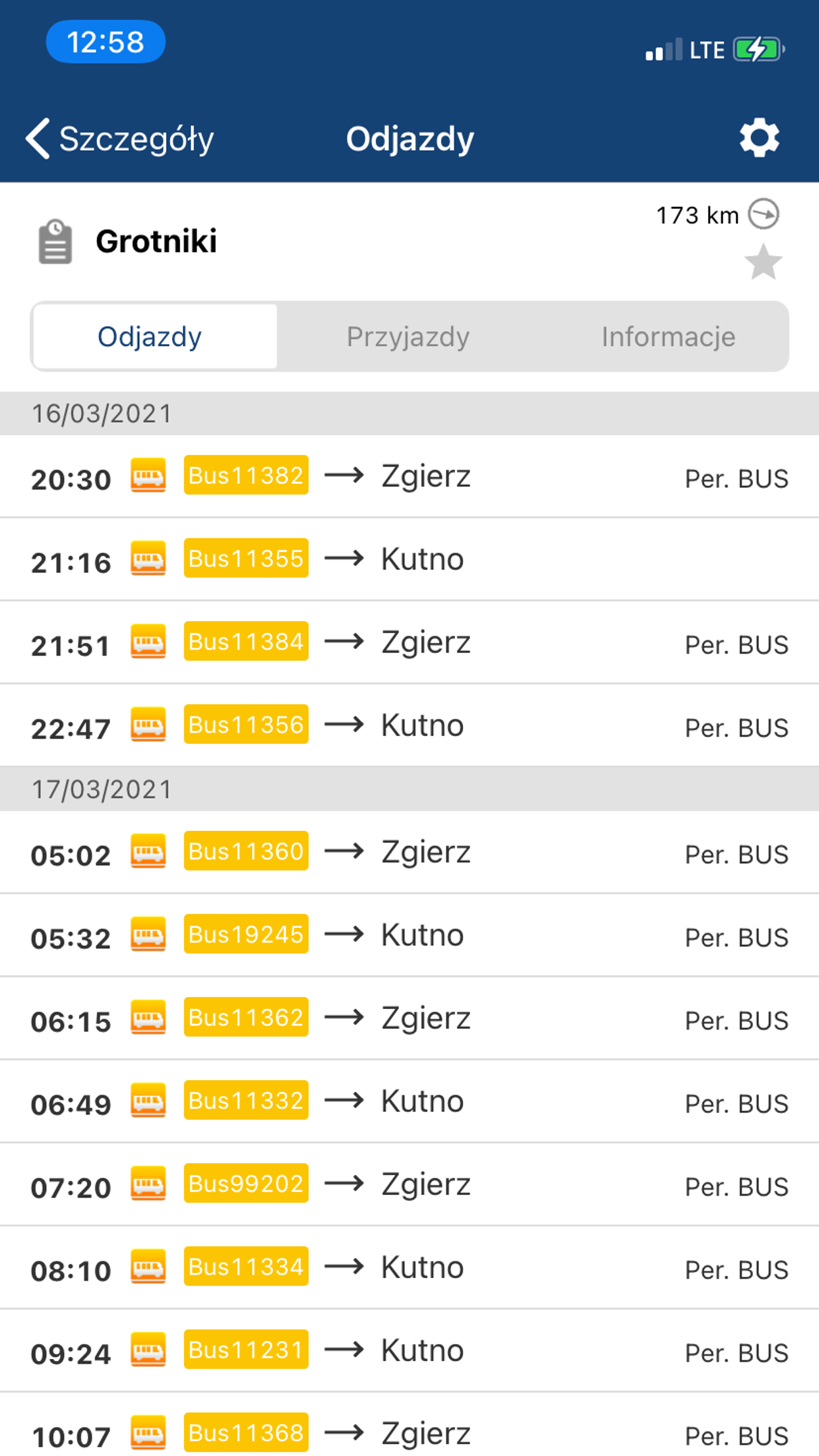Switch to the Przyjazdy tab
This screenshot has height=1456, width=819.
tap(408, 337)
